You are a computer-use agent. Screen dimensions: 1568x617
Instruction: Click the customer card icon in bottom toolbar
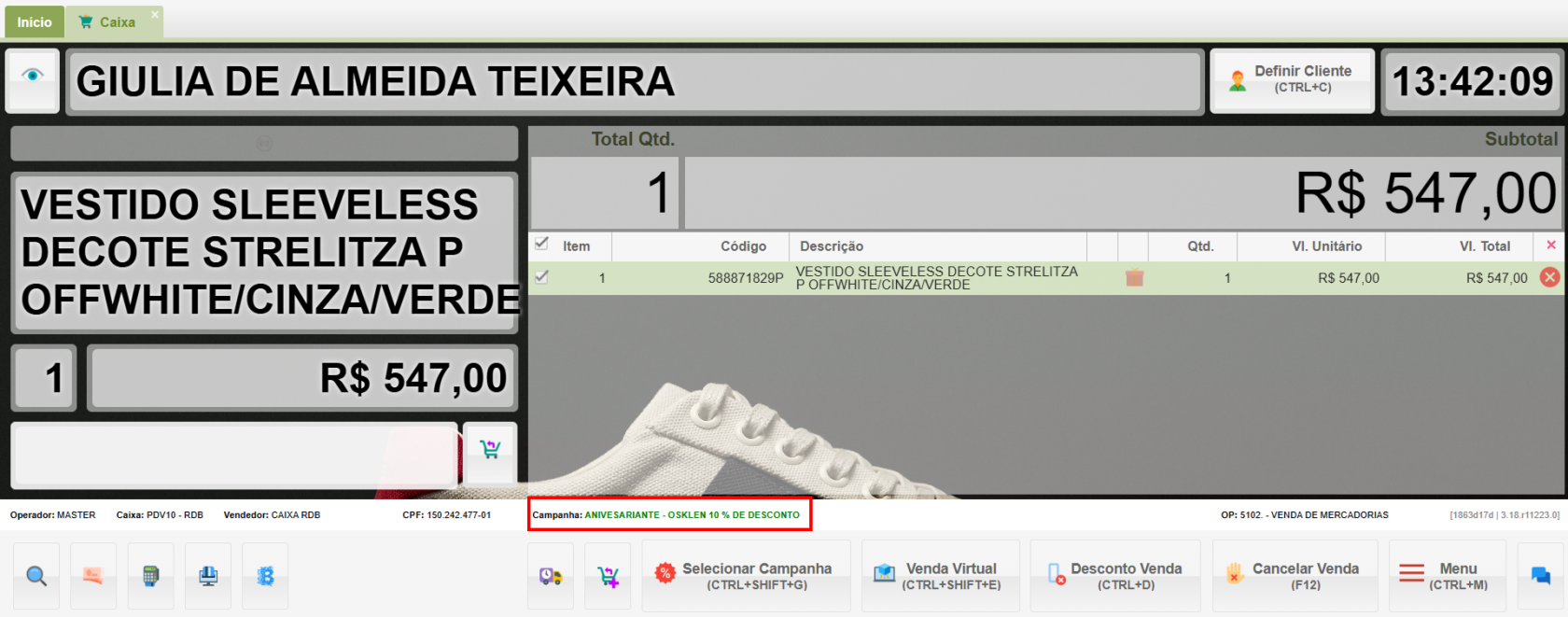[x=93, y=576]
